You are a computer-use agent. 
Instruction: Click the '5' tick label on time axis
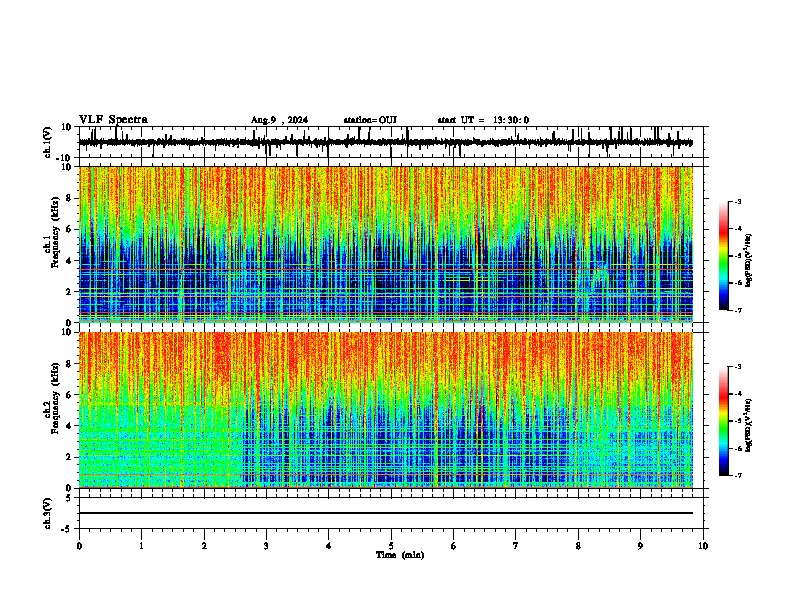[x=391, y=546]
